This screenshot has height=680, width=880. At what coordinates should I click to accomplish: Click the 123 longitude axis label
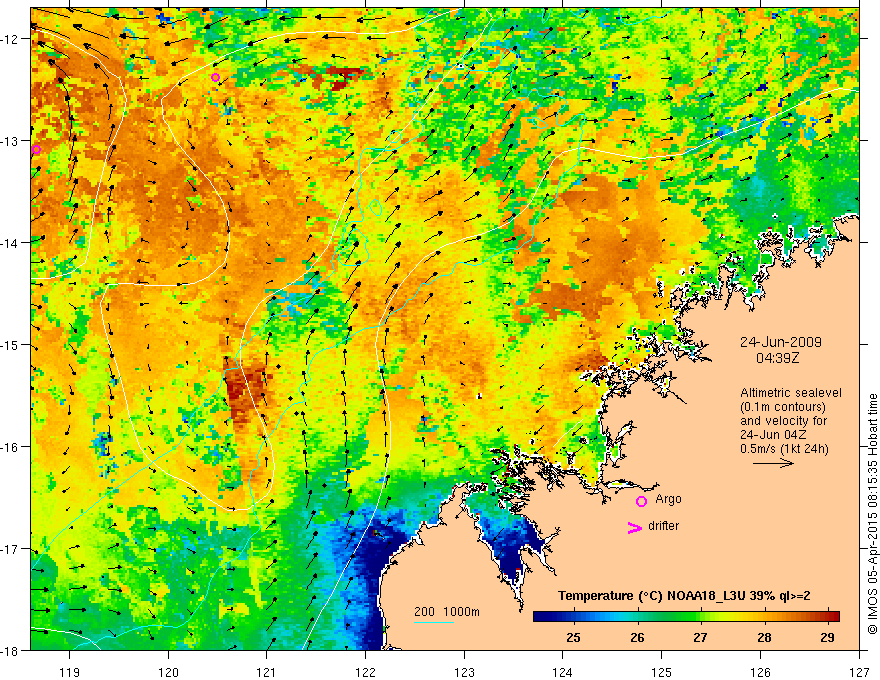coord(464,672)
